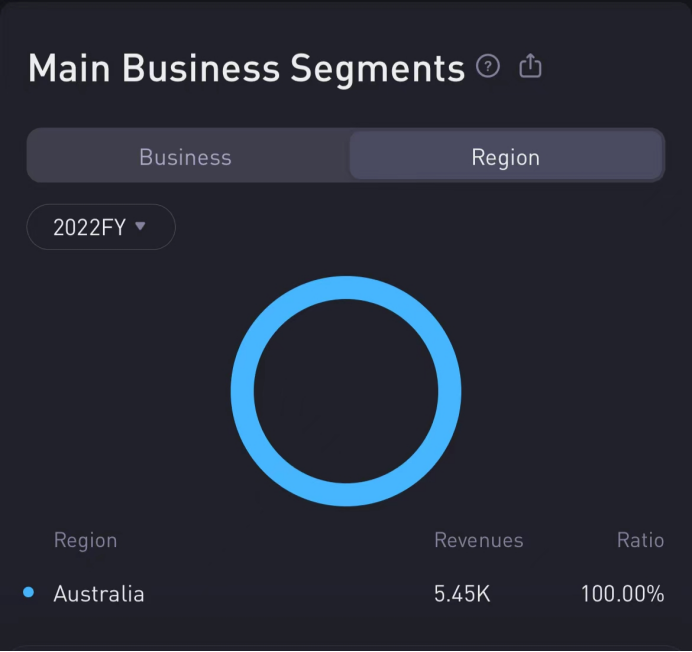Screen dimensions: 692x652
Task: Click the 100.00% ratio value
Action: coord(622,594)
